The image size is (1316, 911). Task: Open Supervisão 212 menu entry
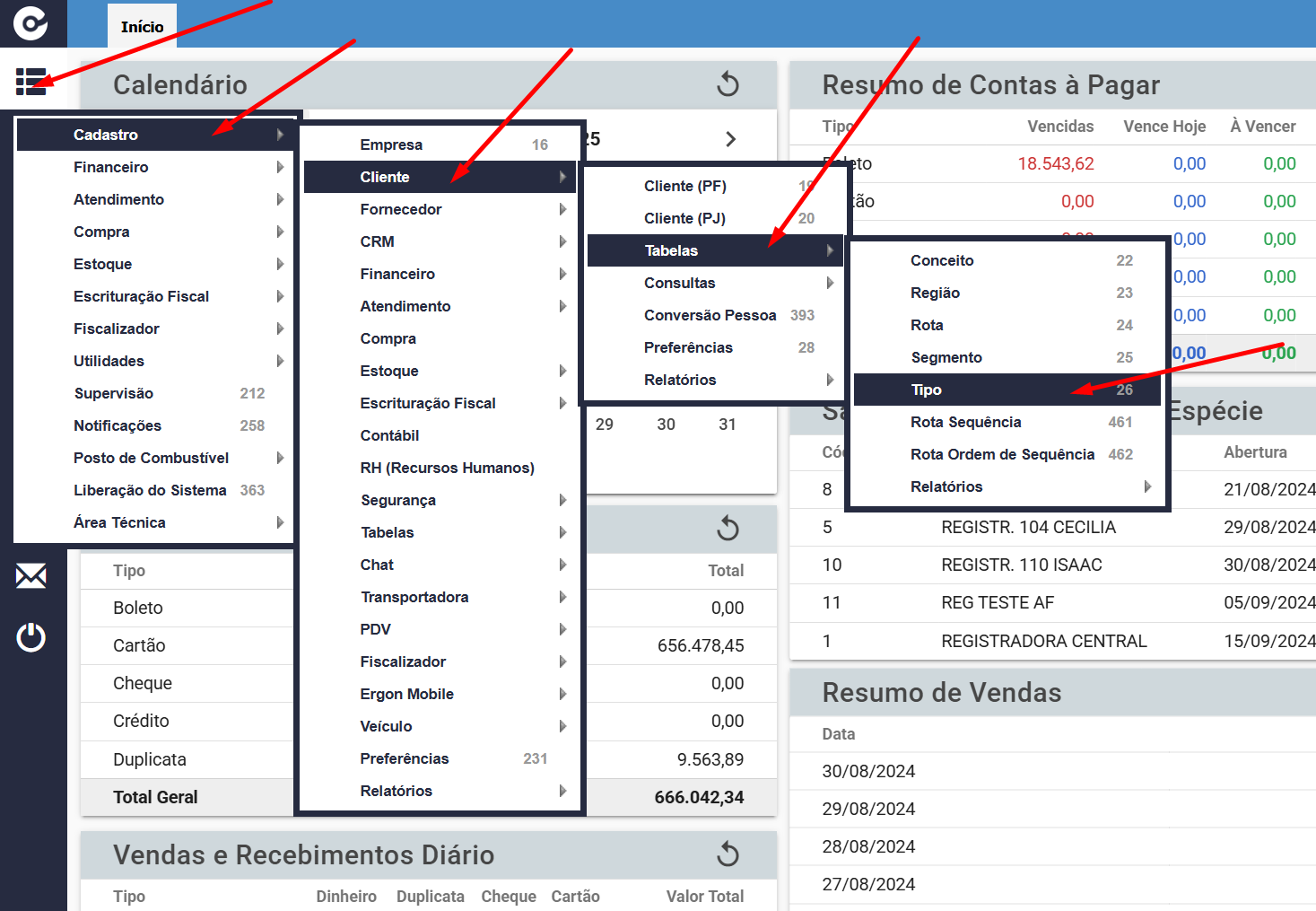155,393
